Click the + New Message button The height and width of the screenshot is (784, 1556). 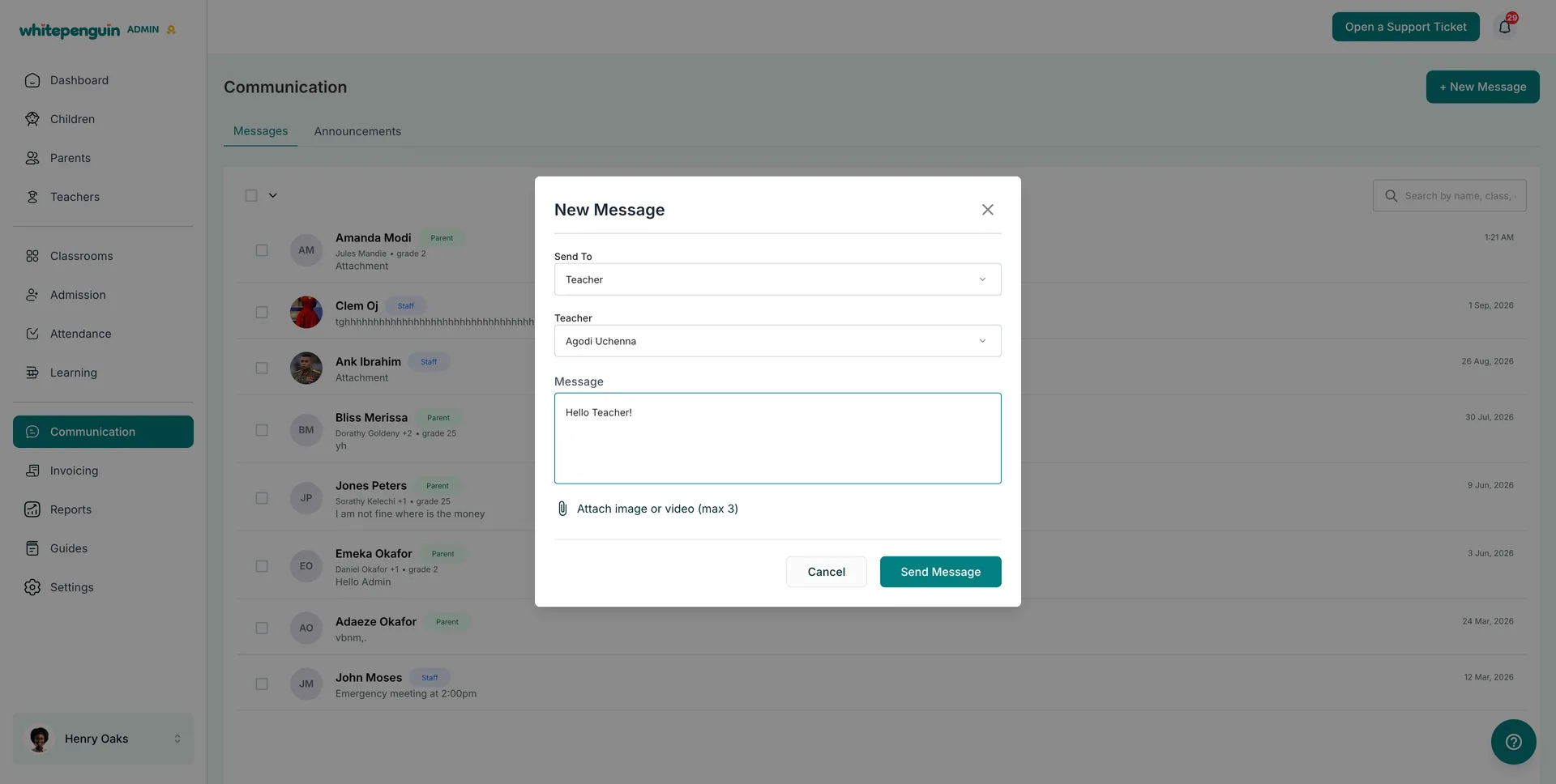pos(1482,87)
